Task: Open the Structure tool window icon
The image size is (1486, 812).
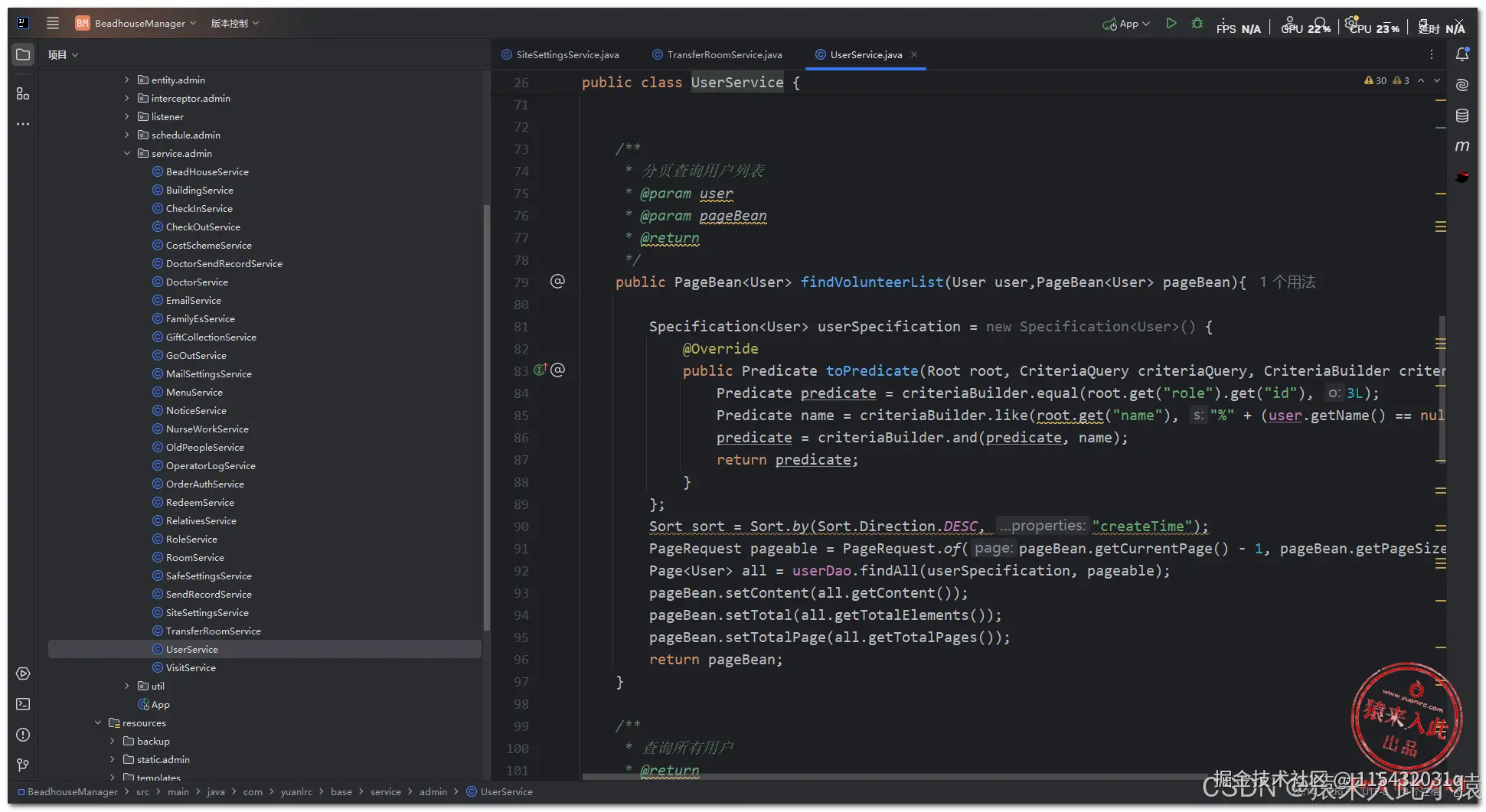Action: pyautogui.click(x=23, y=93)
